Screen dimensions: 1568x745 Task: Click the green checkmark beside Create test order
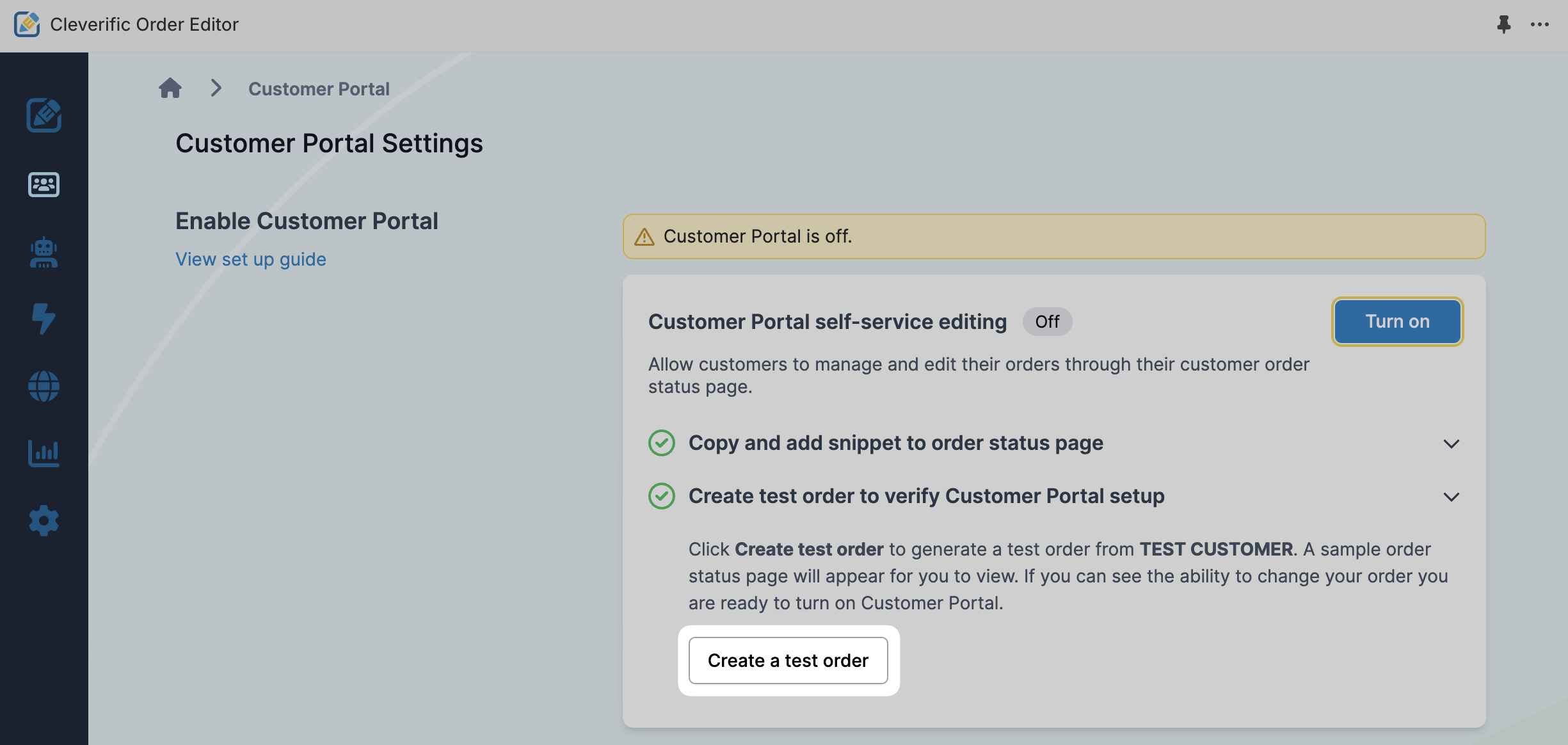[x=662, y=496]
